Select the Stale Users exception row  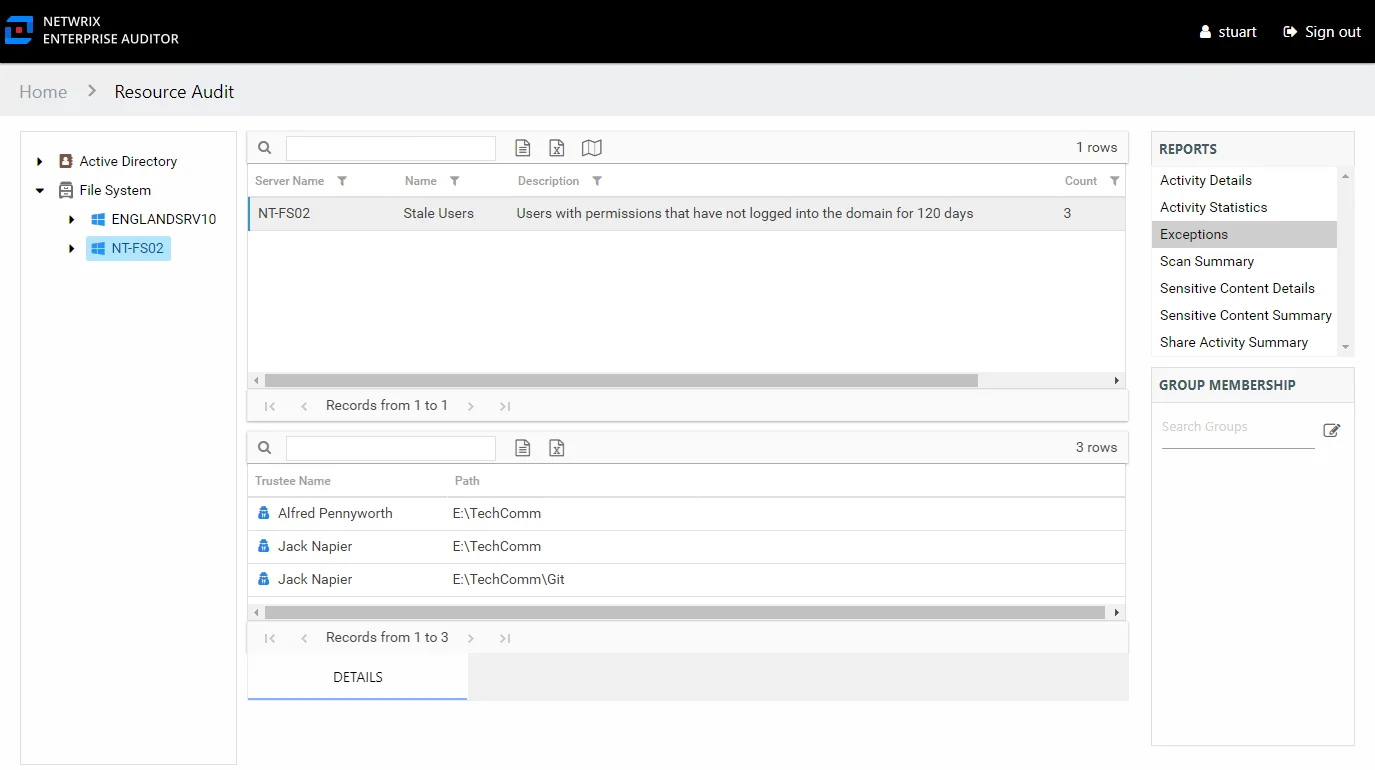click(686, 213)
